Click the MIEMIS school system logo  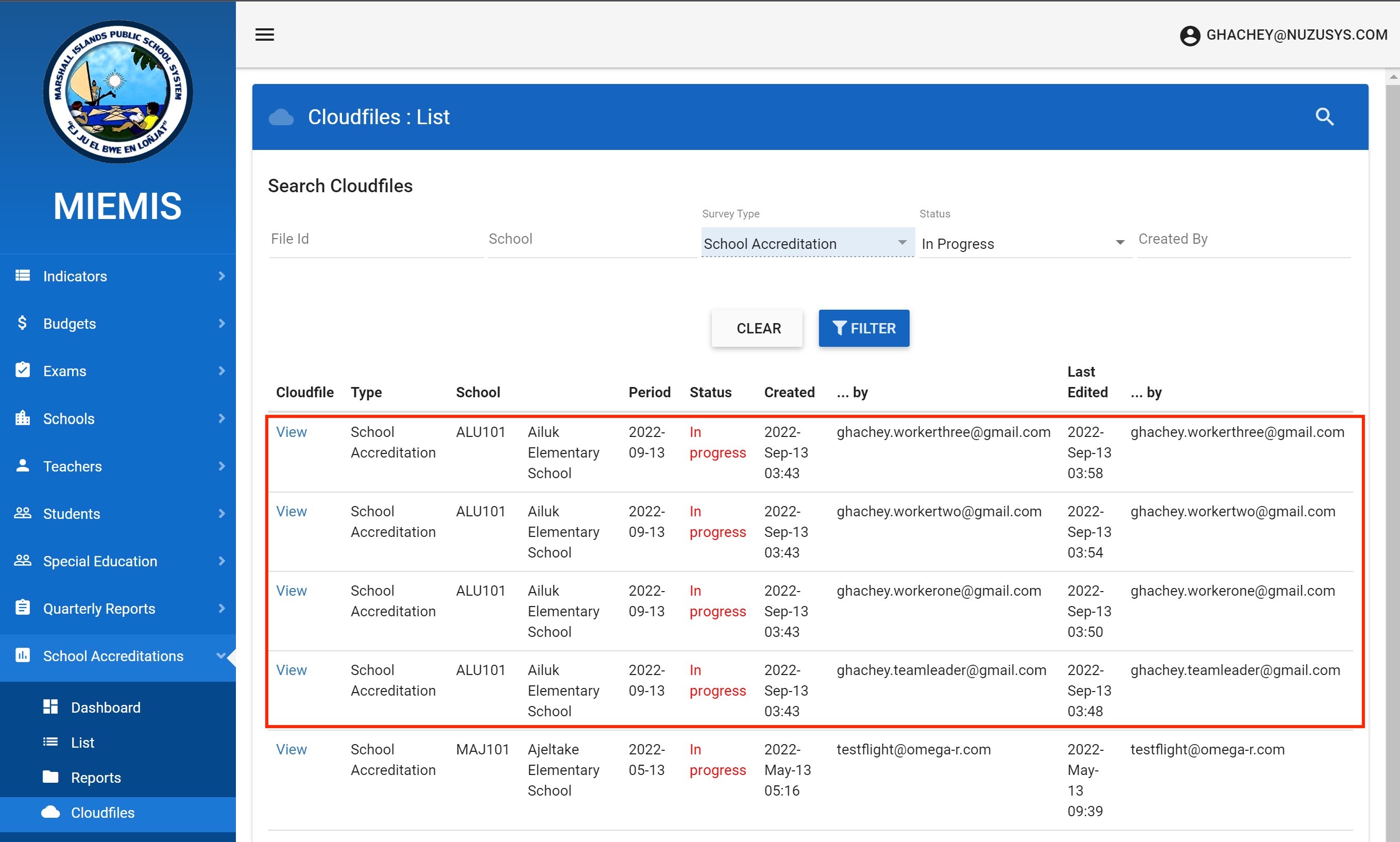[x=118, y=92]
